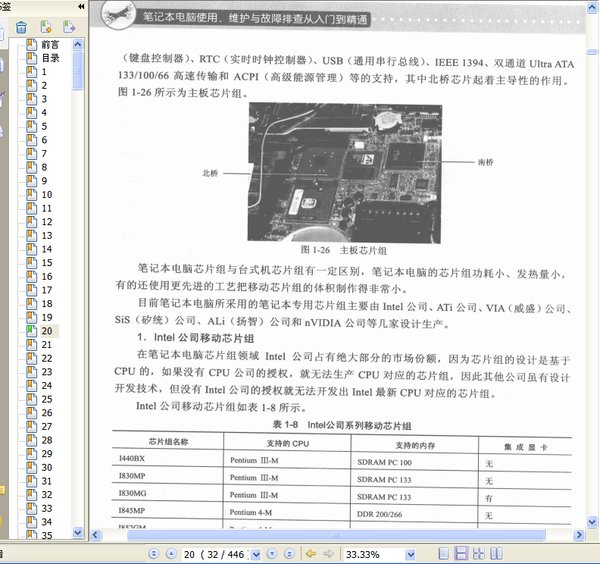This screenshot has height=564, width=600.
Task: Click the 北桥 label in figure
Action: point(210,173)
